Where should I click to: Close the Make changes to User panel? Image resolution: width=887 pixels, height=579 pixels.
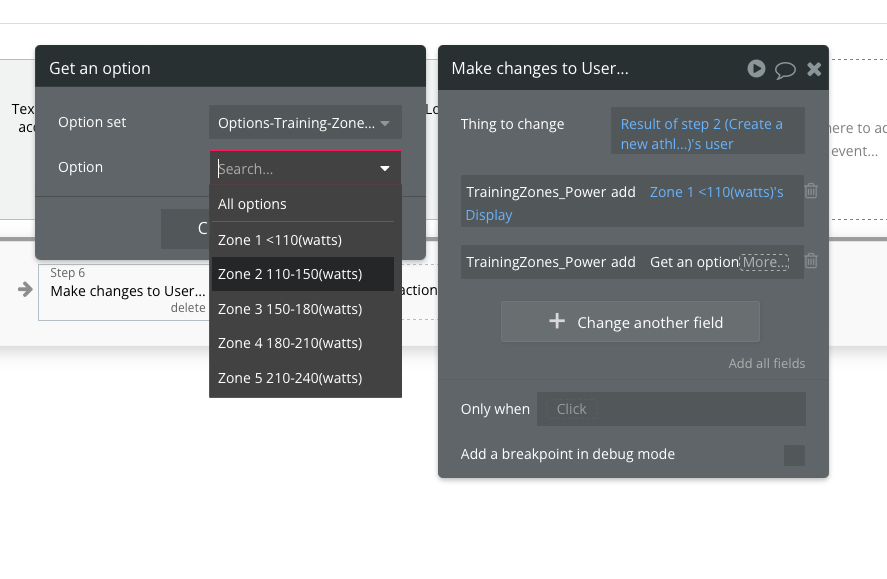click(x=814, y=68)
